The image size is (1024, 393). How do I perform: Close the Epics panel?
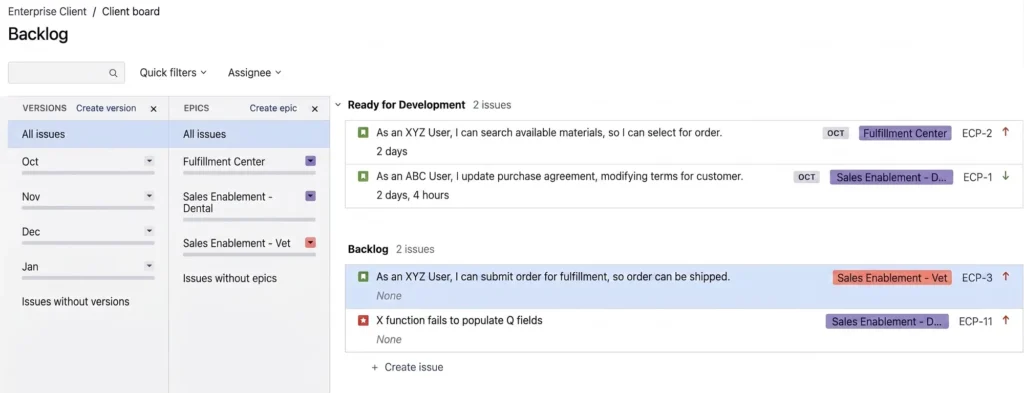tap(315, 109)
